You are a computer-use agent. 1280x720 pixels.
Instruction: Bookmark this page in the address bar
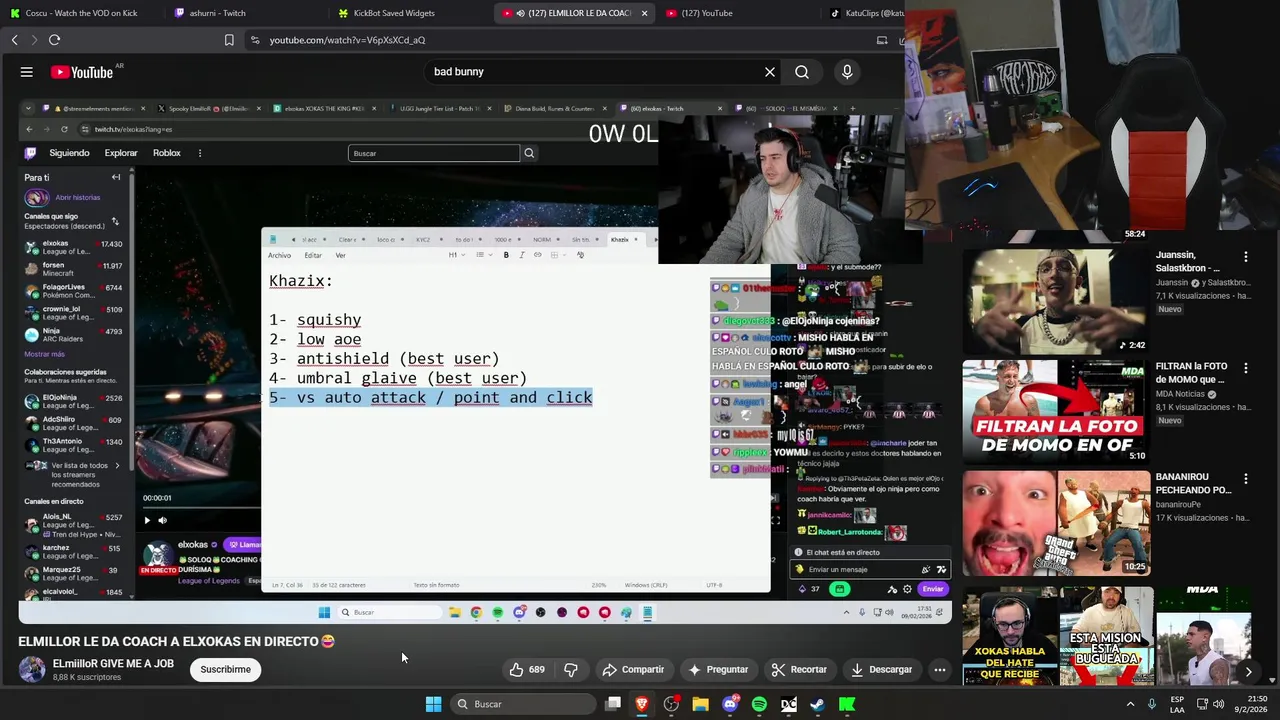229,40
